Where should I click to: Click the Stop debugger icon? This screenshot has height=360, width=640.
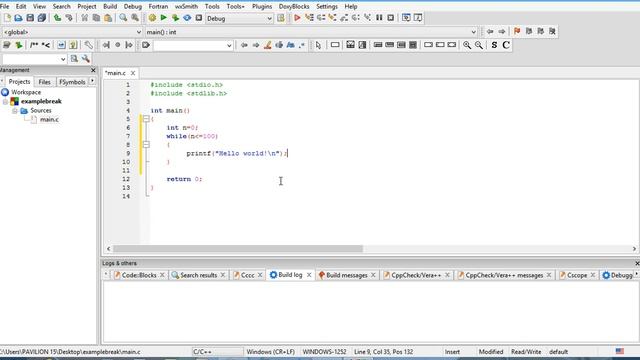(391, 18)
